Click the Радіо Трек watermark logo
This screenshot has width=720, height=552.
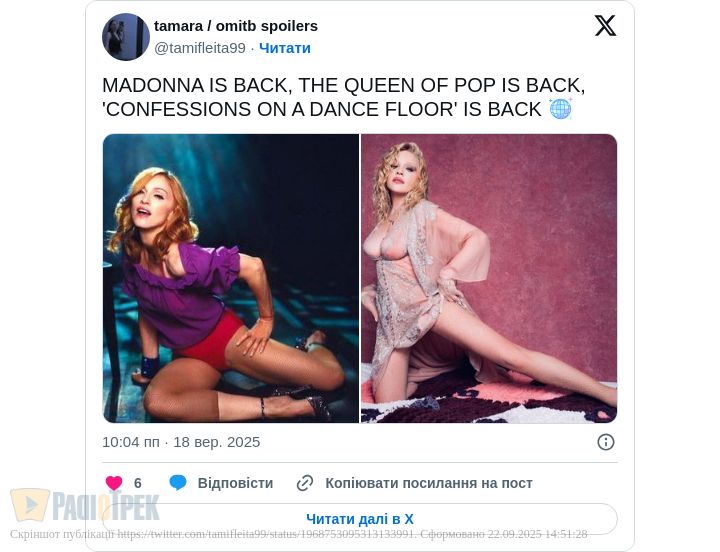point(85,506)
